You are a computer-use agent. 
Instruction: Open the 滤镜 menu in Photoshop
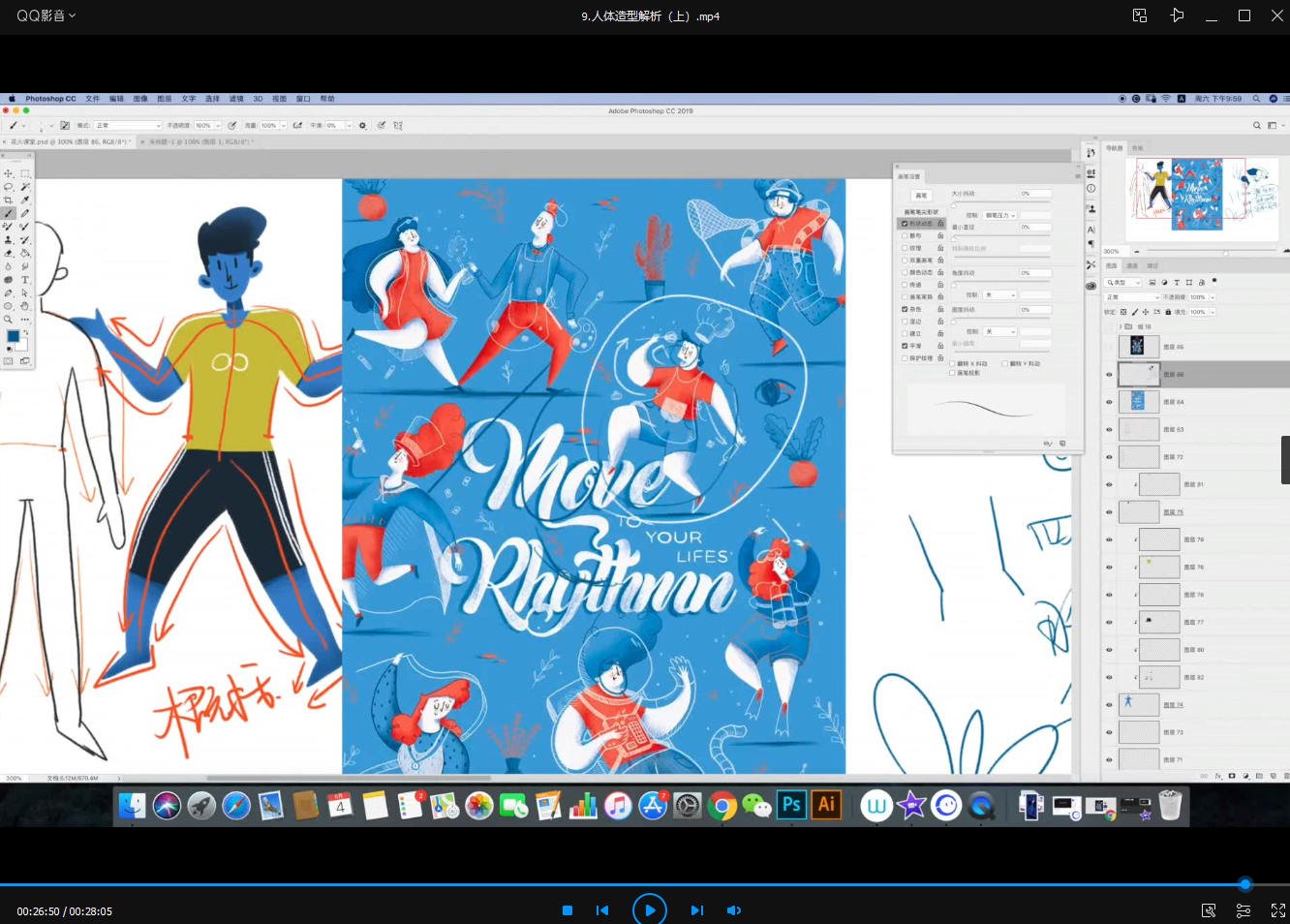(x=236, y=99)
